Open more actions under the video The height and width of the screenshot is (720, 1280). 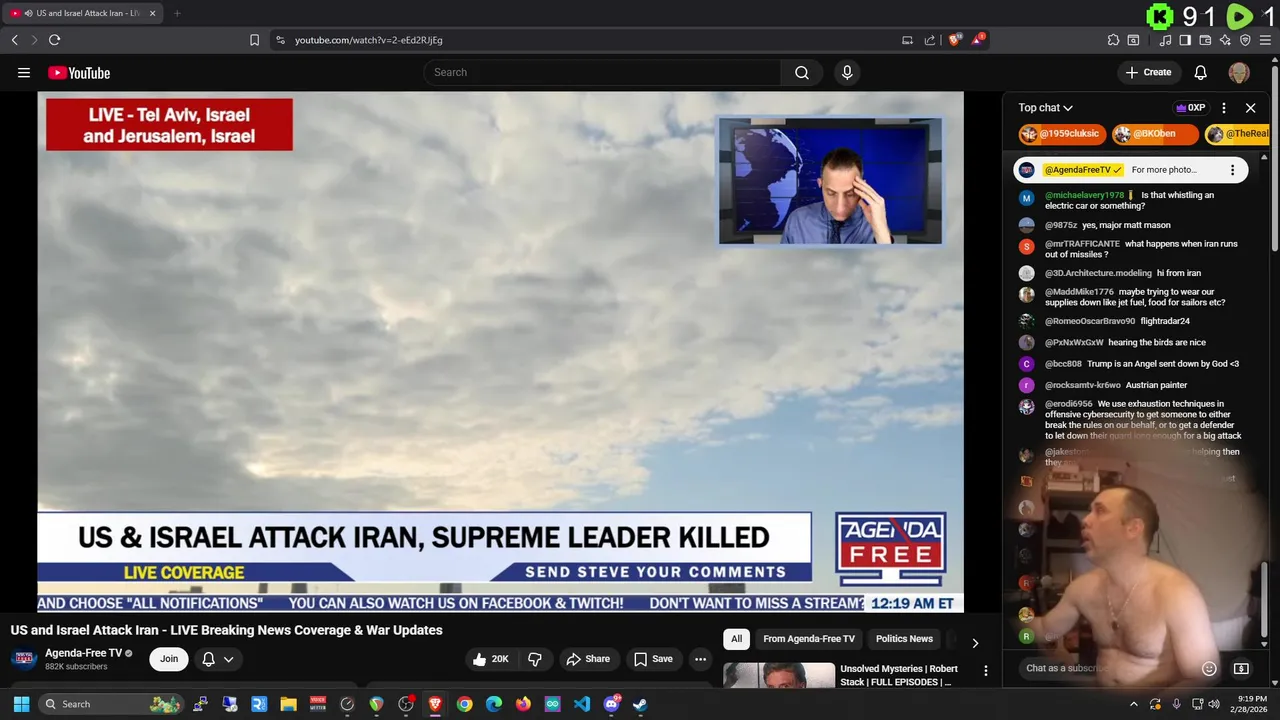(x=700, y=659)
